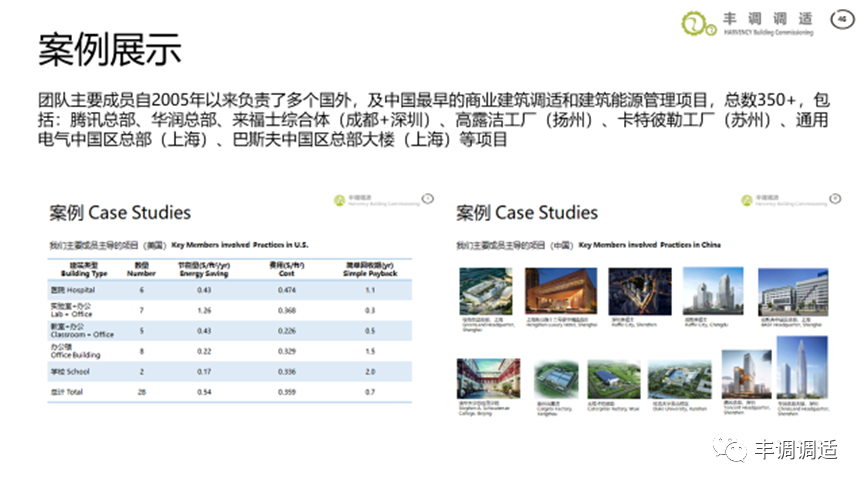
Task: Select the BASF Headquarter Shanghai building image
Action: pos(791,290)
